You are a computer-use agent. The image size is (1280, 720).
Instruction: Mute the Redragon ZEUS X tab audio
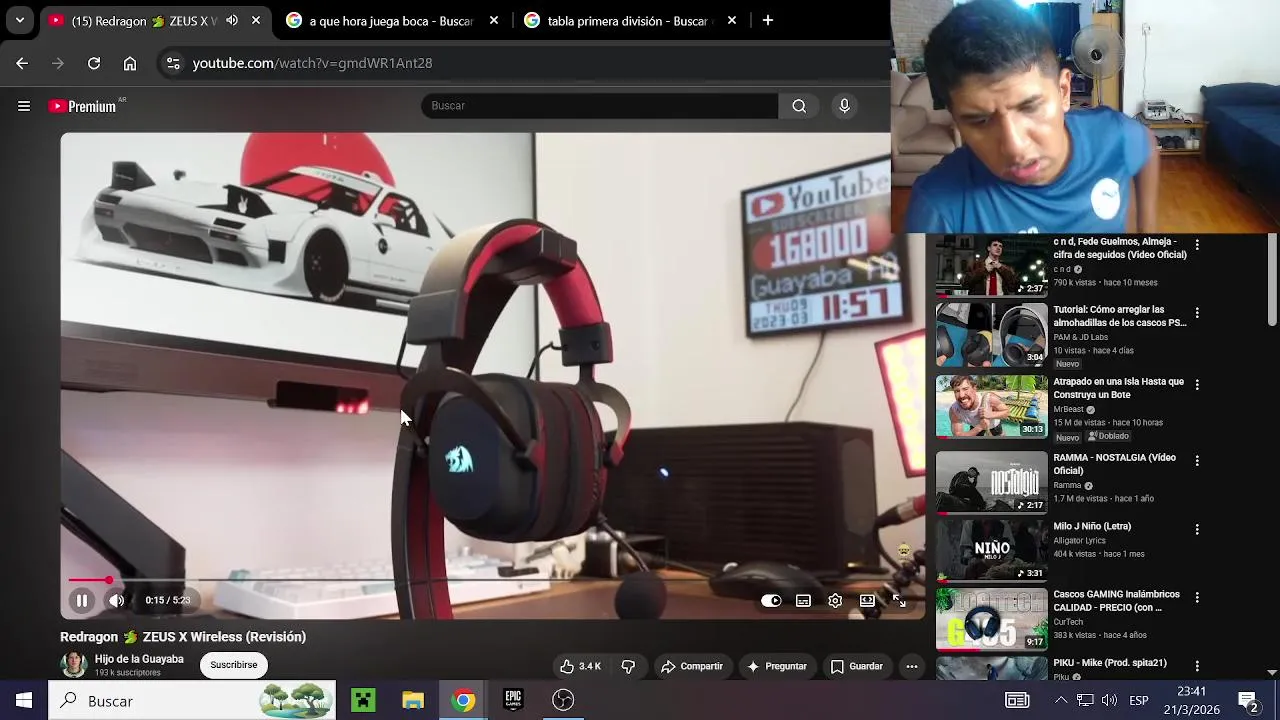(232, 20)
